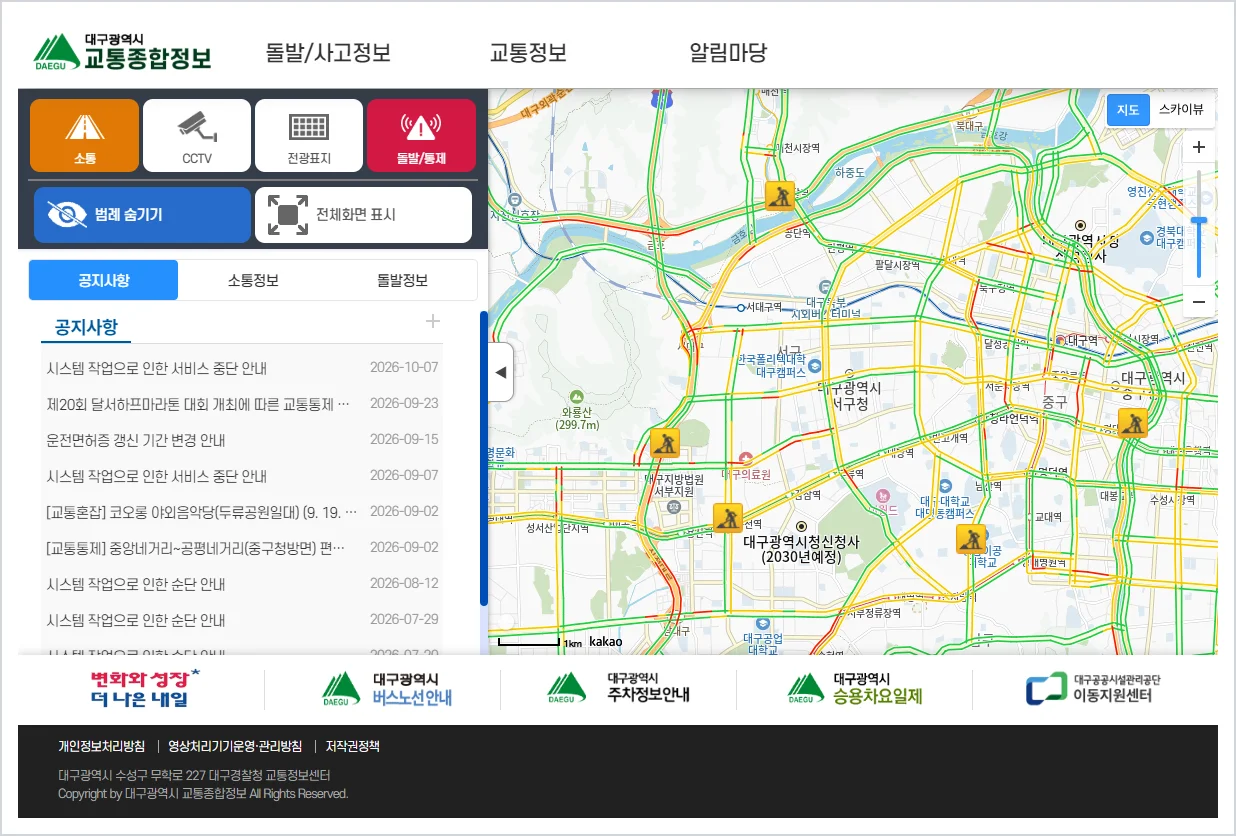Click the construction marker near 대구시청신청사
The image size is (1236, 836).
pos(728,518)
